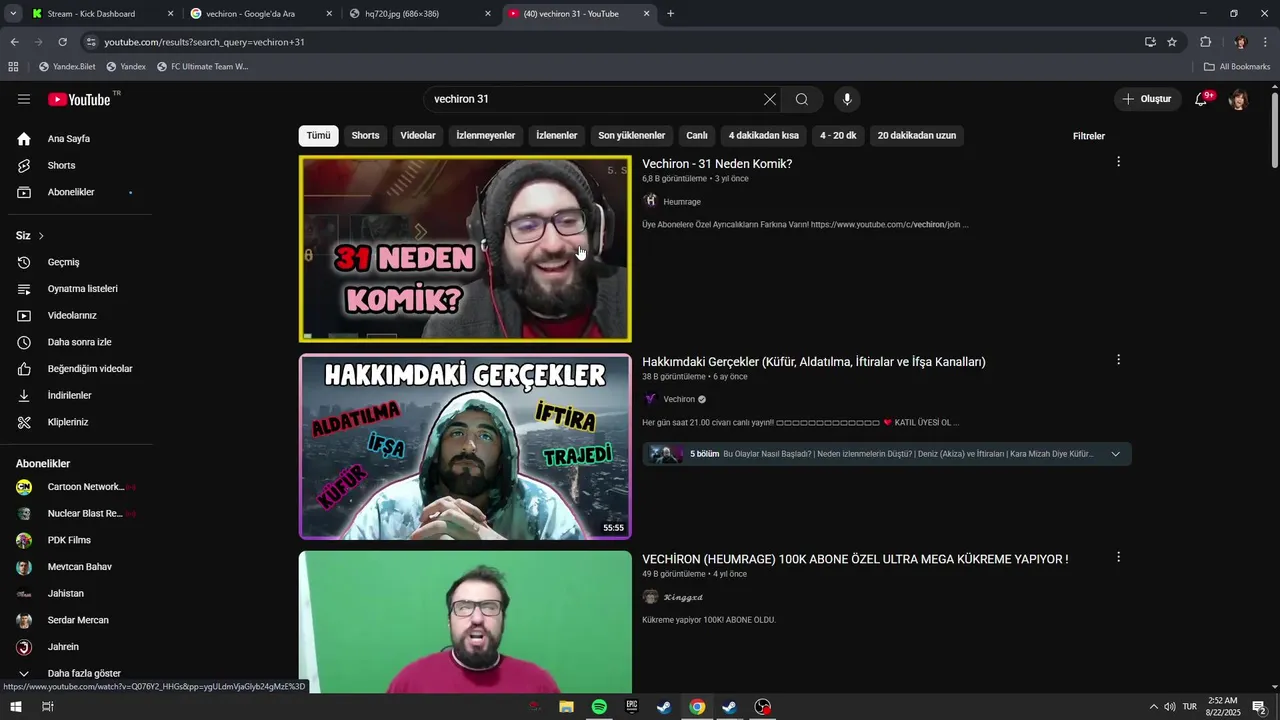1280x720 pixels.
Task: Clear the search query with X icon
Action: 769,99
